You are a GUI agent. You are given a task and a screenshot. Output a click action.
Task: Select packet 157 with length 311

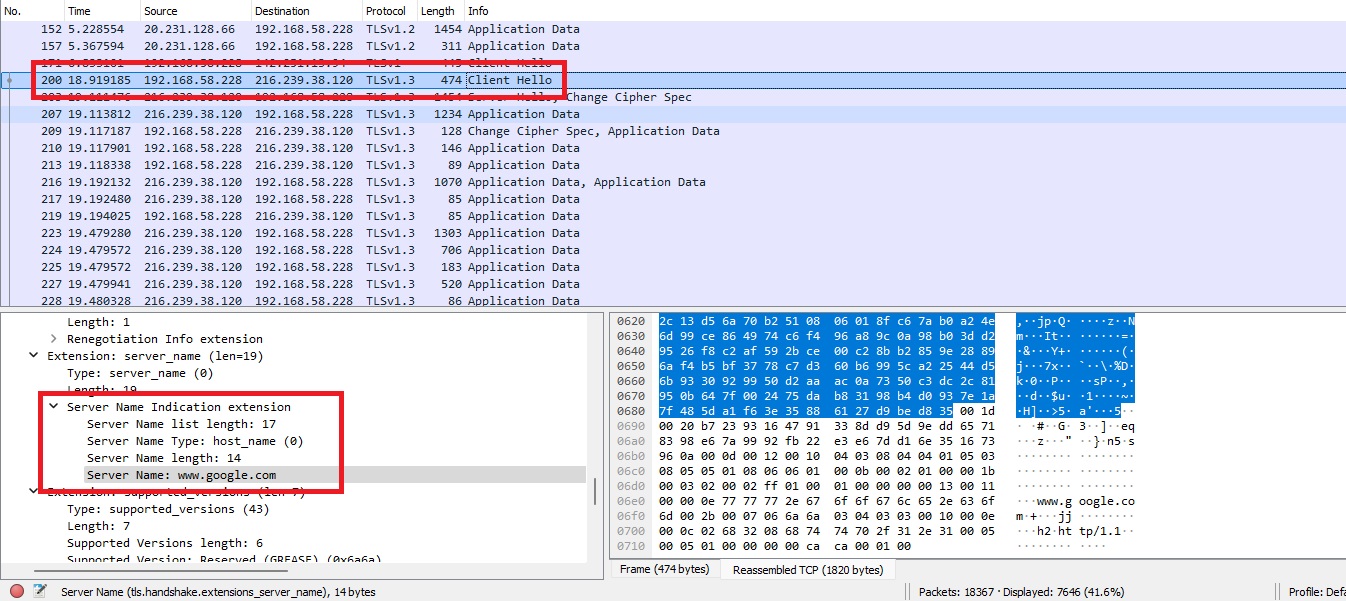673,46
